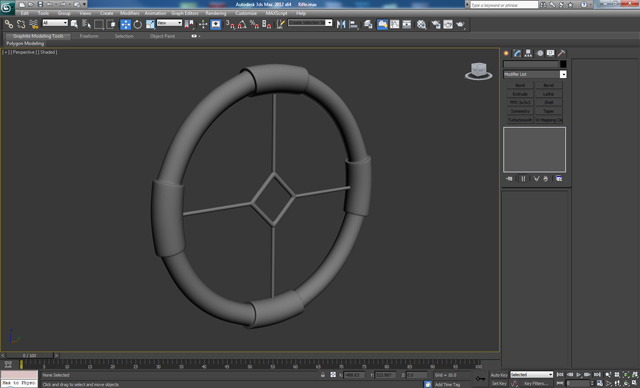The image size is (640, 388).
Task: Open the Tools menu
Action: [43, 13]
